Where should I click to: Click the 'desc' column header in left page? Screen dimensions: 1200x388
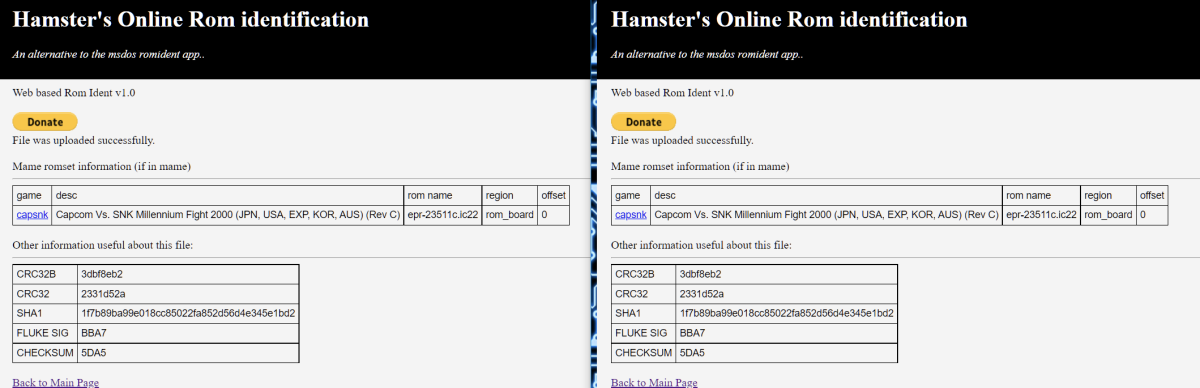[228, 195]
